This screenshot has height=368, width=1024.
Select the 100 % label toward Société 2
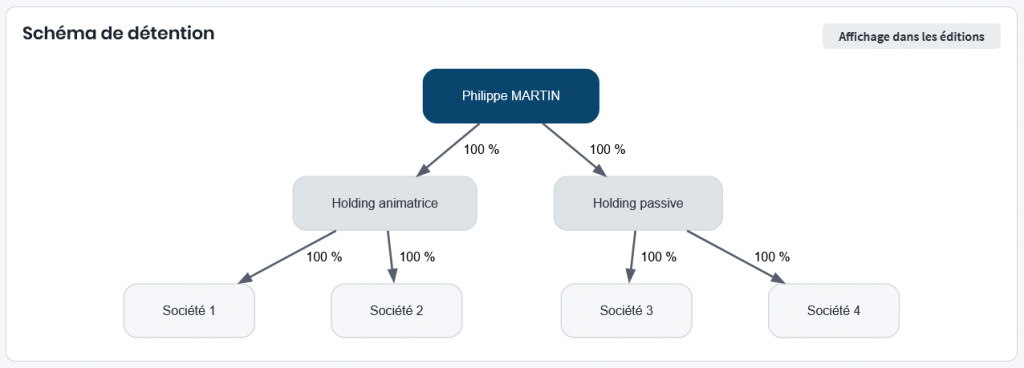tap(417, 256)
